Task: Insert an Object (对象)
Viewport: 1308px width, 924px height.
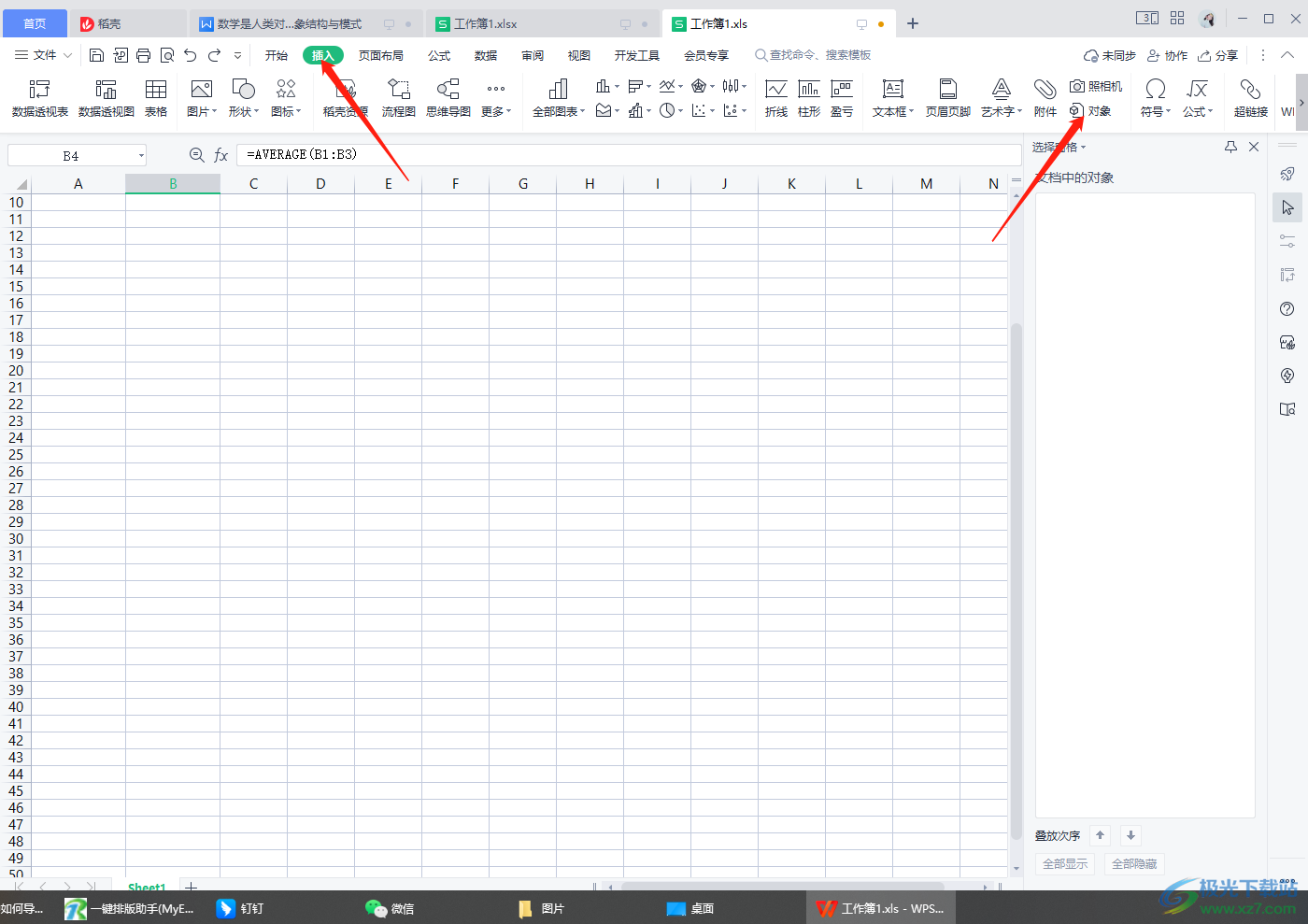Action: (1090, 111)
